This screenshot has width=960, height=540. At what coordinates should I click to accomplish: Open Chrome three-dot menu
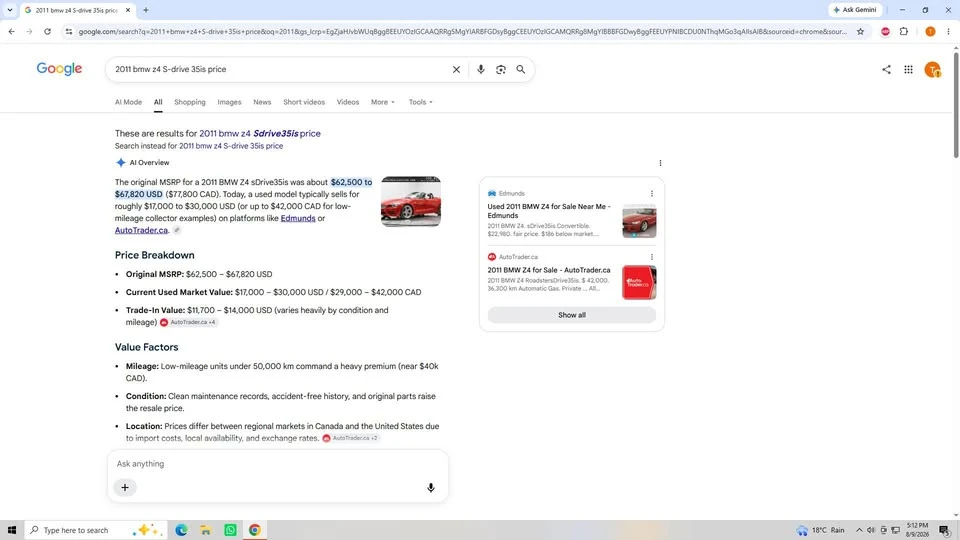948,31
